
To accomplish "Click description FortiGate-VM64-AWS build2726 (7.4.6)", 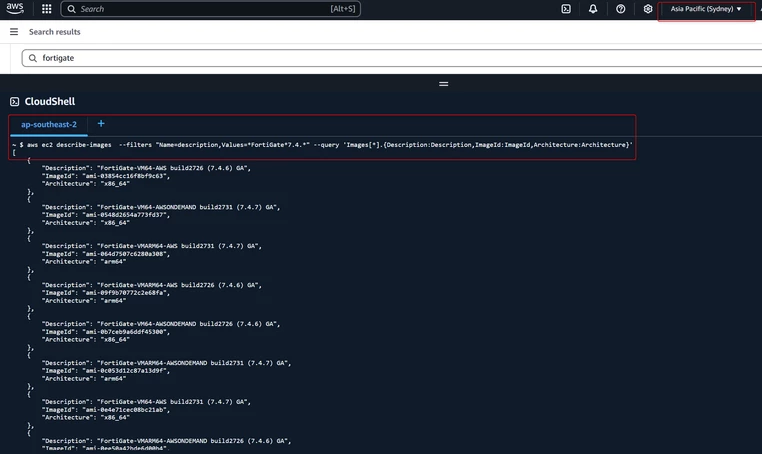I will pyautogui.click(x=146, y=168).
